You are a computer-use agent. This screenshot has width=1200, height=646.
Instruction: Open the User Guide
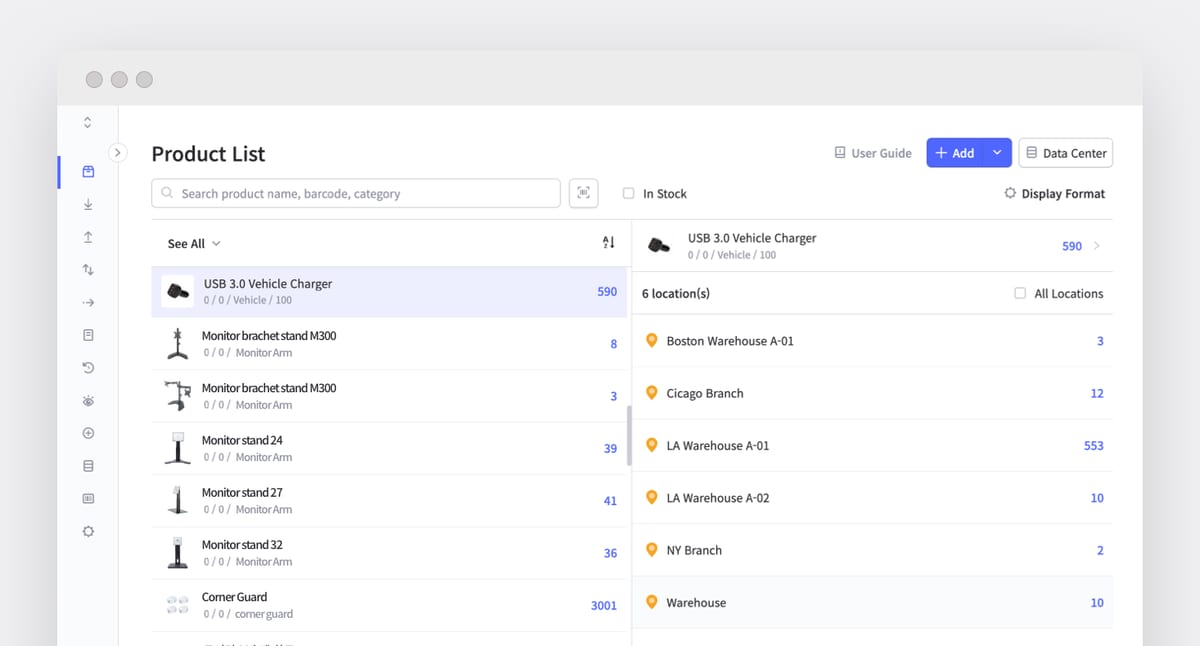click(872, 152)
